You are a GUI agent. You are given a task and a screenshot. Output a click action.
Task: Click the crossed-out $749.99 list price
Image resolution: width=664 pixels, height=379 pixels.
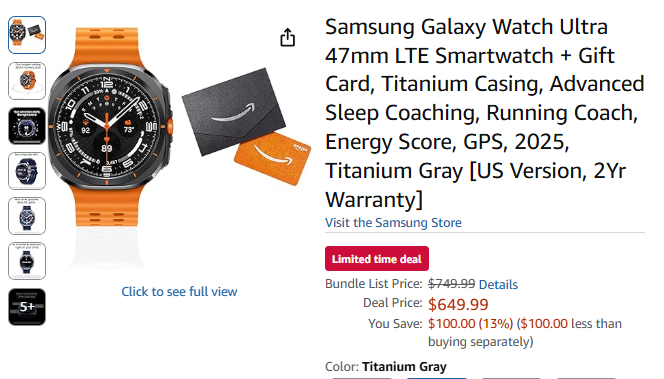click(451, 283)
